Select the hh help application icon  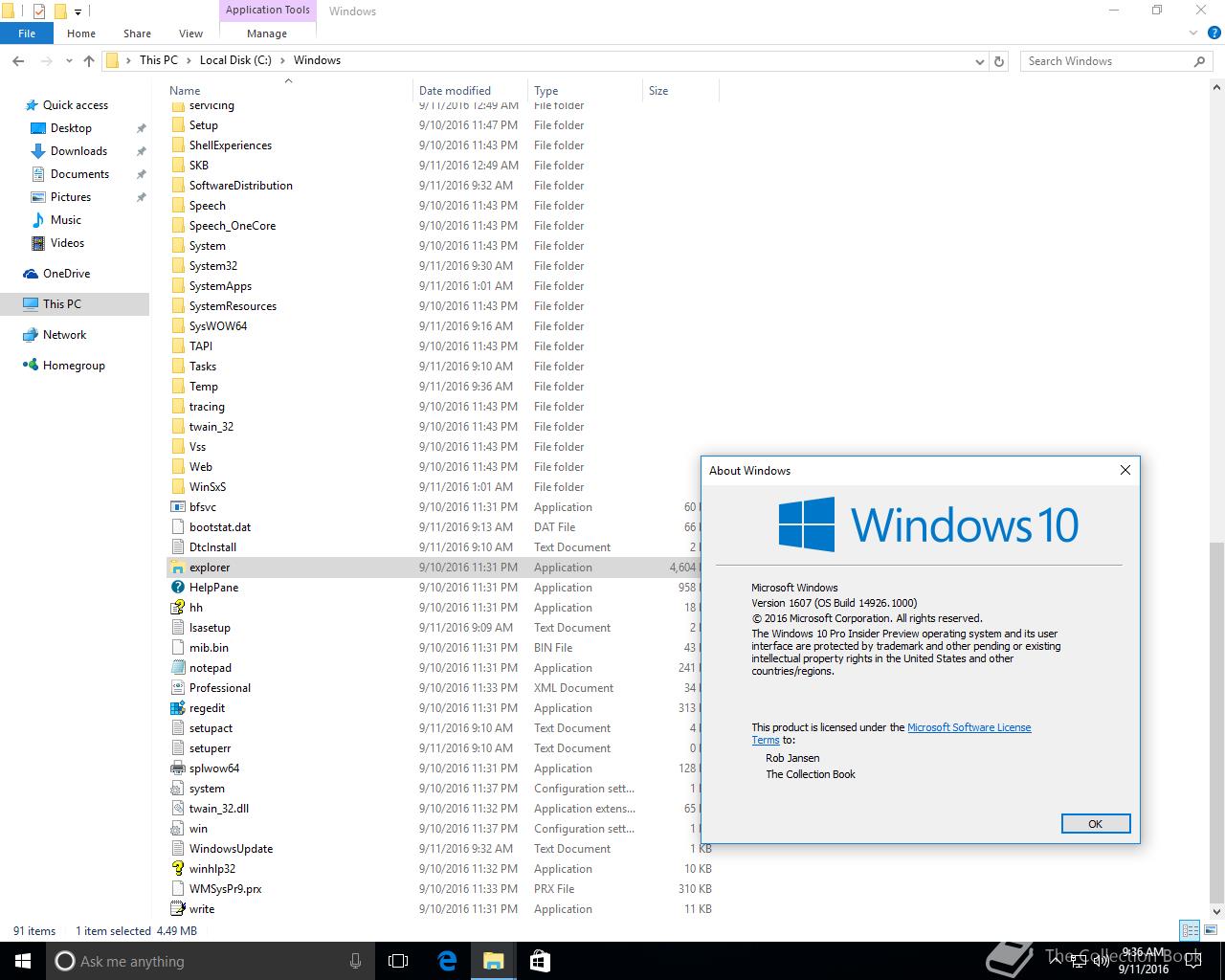pos(177,608)
